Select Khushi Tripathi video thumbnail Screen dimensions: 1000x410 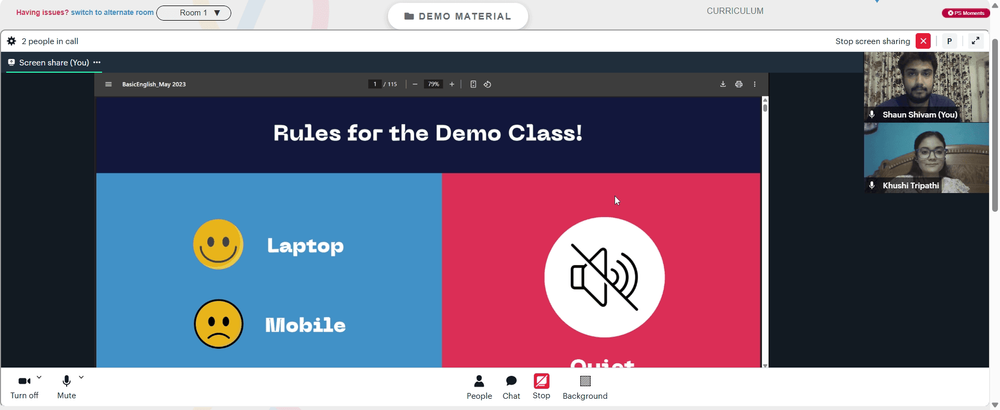tap(926, 157)
